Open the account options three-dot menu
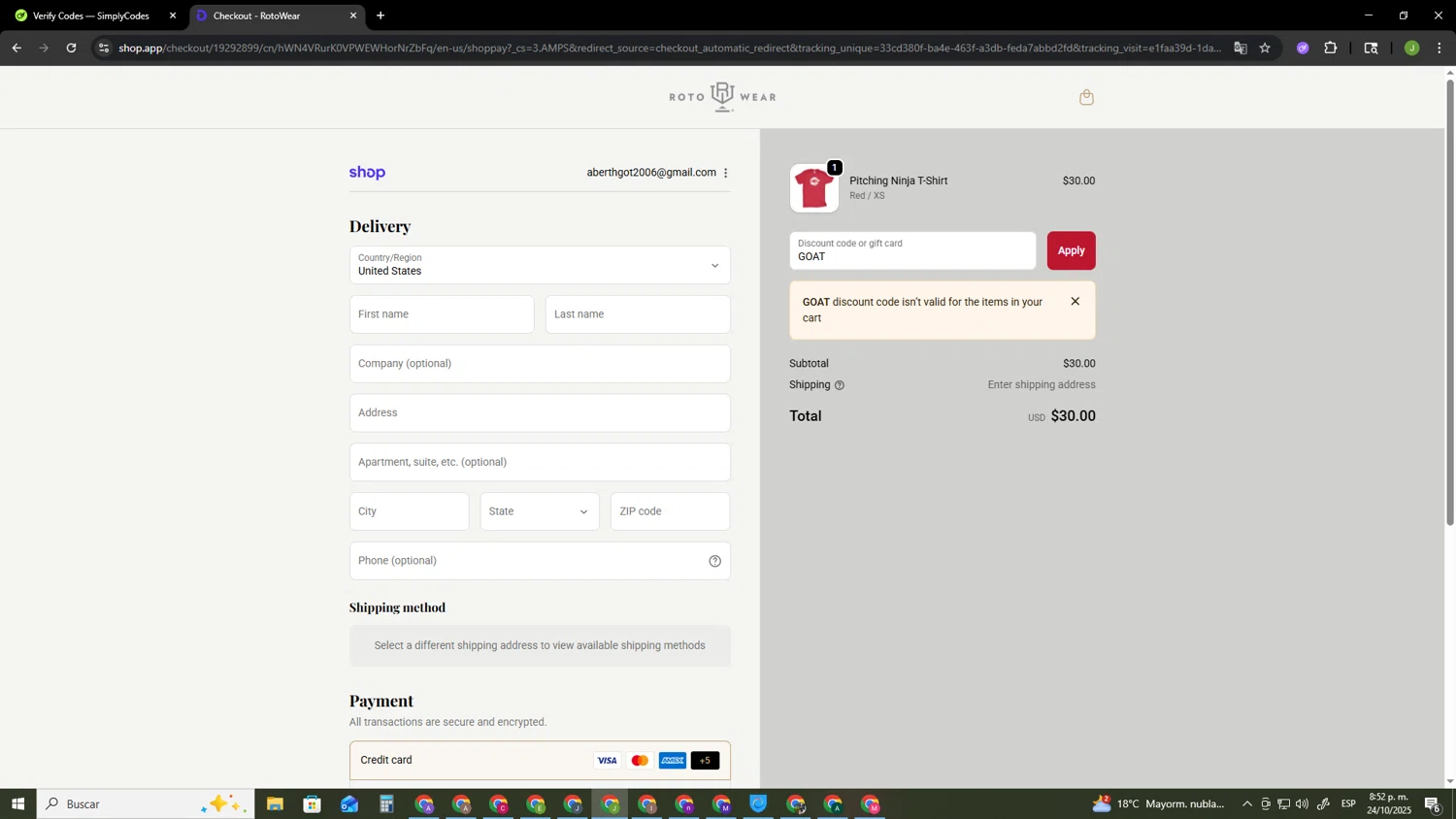The width and height of the screenshot is (1456, 819). [725, 173]
